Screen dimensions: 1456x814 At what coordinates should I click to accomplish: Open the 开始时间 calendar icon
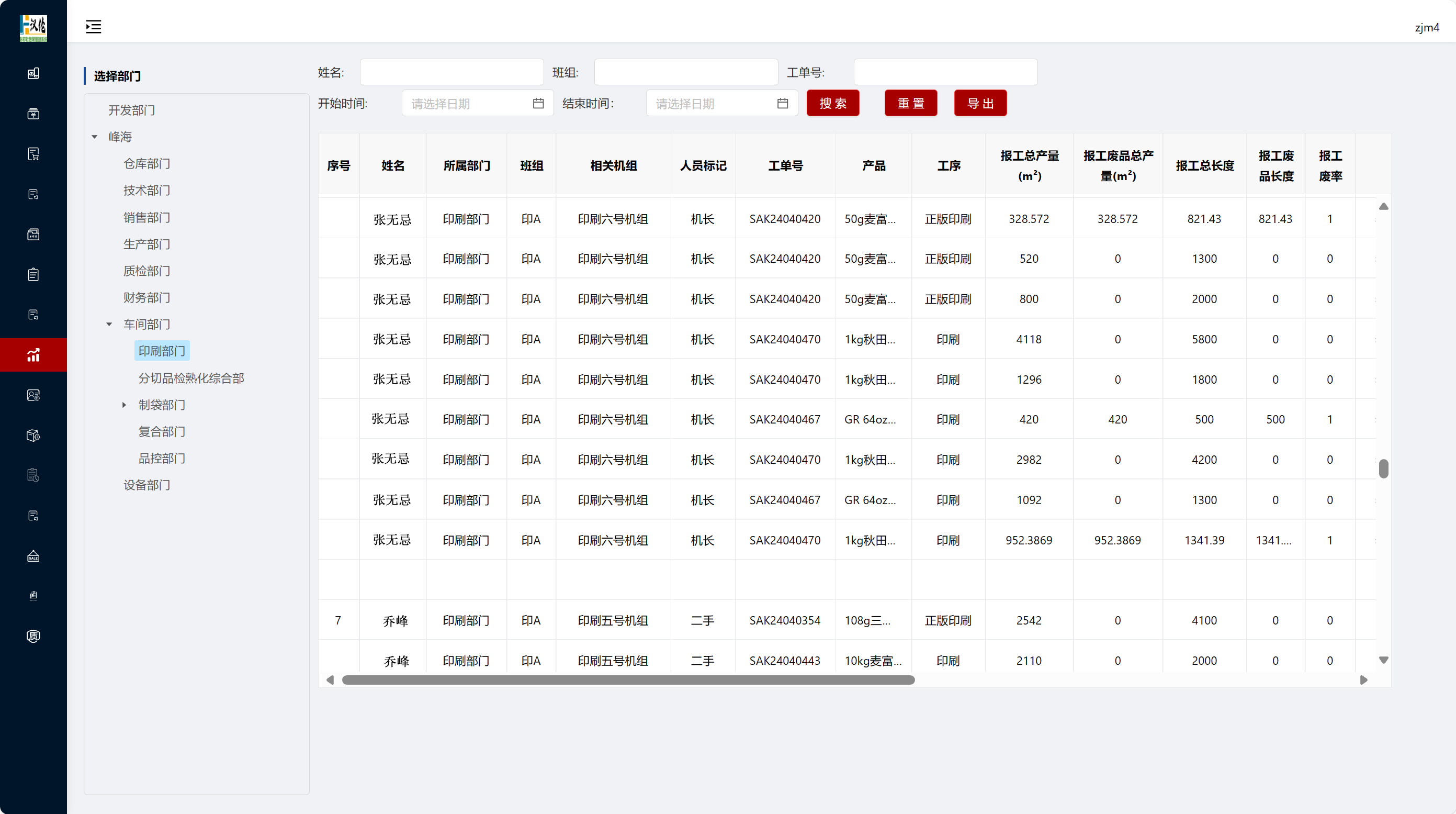click(538, 104)
